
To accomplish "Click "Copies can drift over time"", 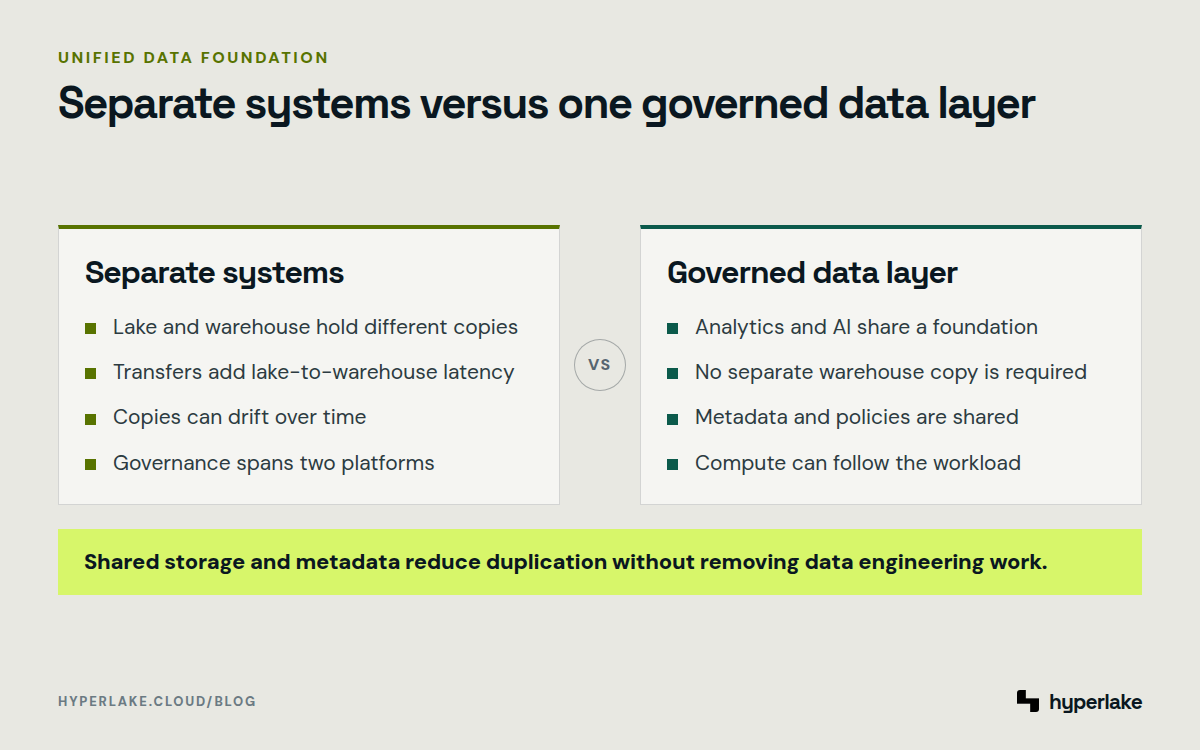I will 239,417.
